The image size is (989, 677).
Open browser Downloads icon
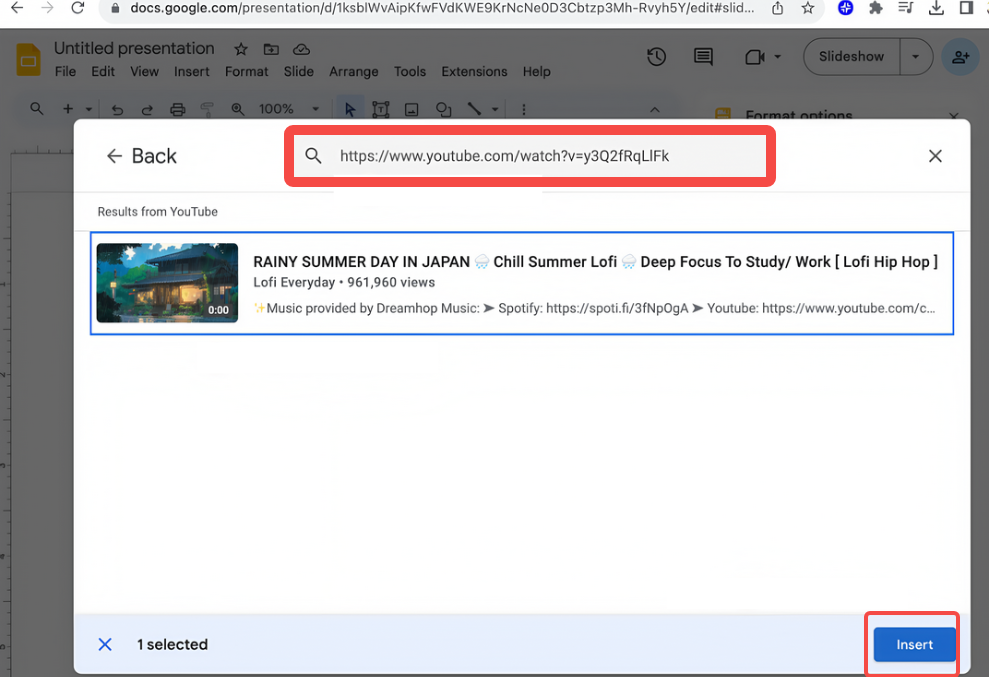[936, 8]
